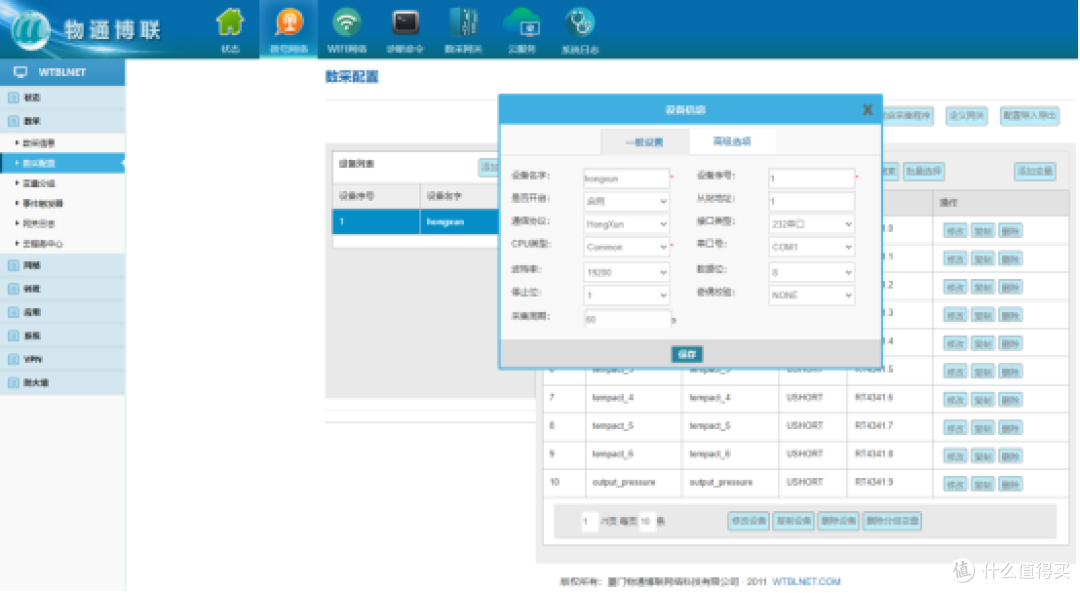Open the parity dropdown showing NONE
Image resolution: width=1080 pixels, height=593 pixels.
(811, 295)
